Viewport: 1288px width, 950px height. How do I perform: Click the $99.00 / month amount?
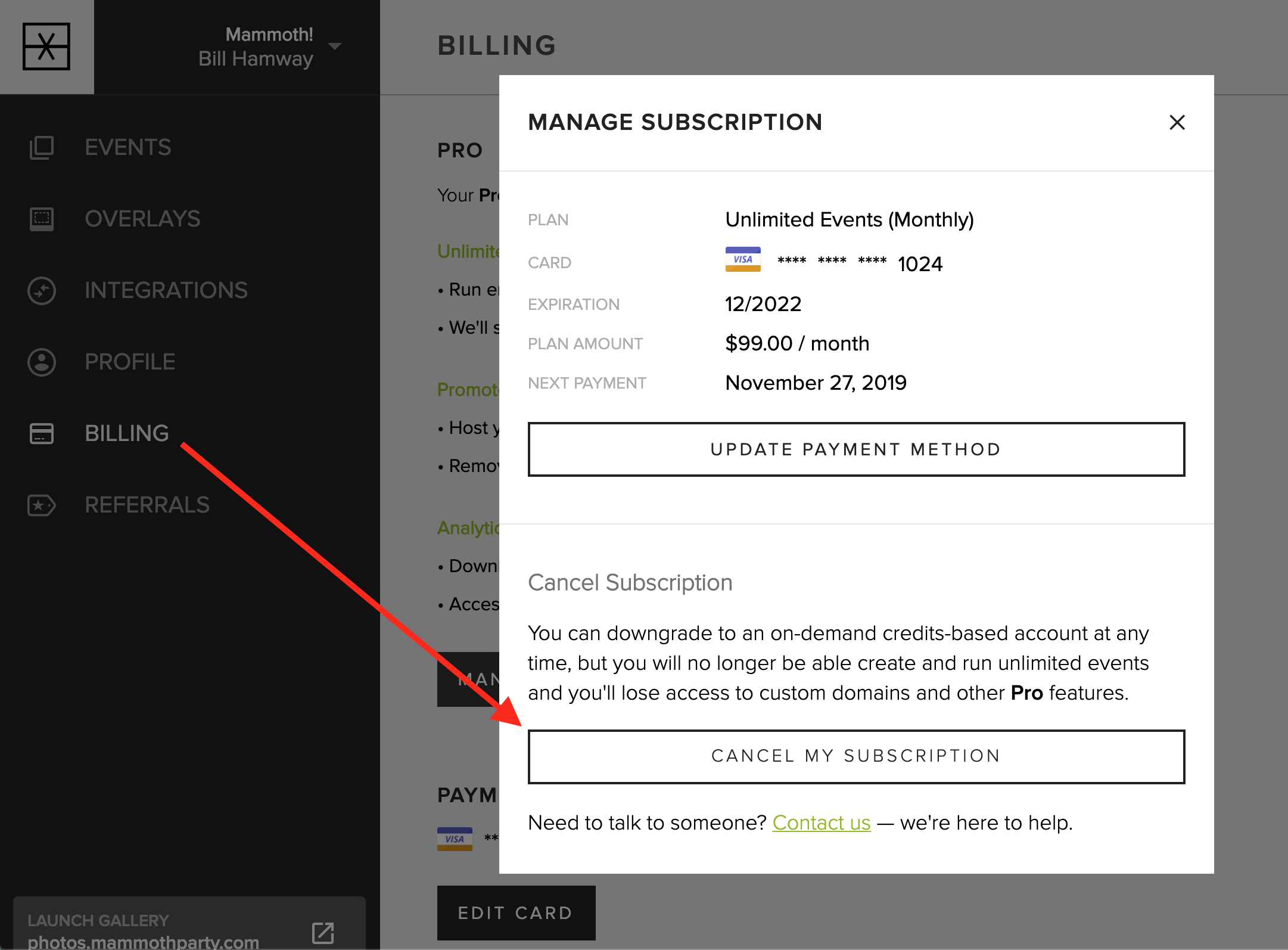point(797,343)
